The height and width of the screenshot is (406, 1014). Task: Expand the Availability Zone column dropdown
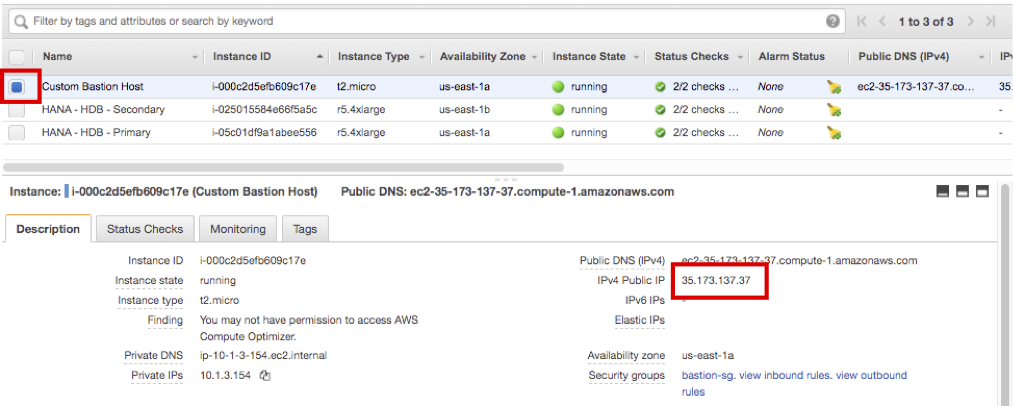click(x=535, y=57)
